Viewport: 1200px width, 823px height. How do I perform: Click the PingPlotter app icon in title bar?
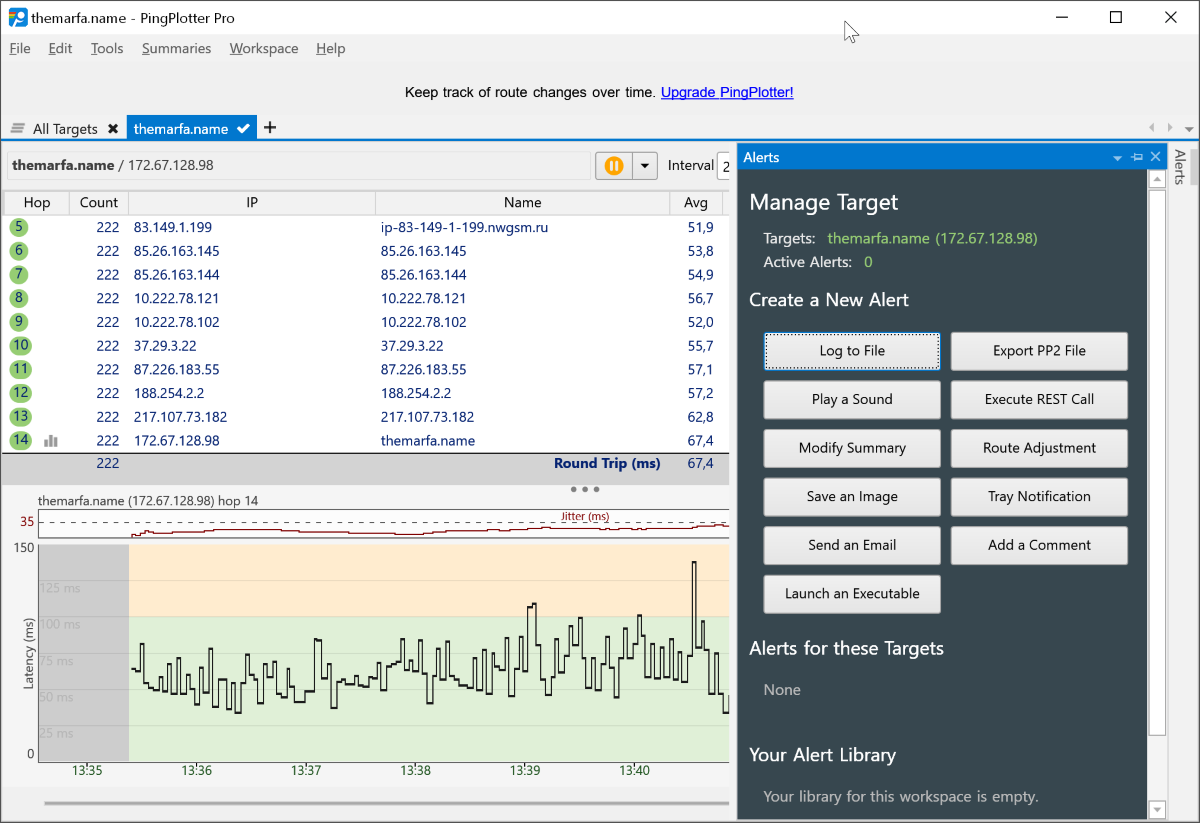(18, 18)
